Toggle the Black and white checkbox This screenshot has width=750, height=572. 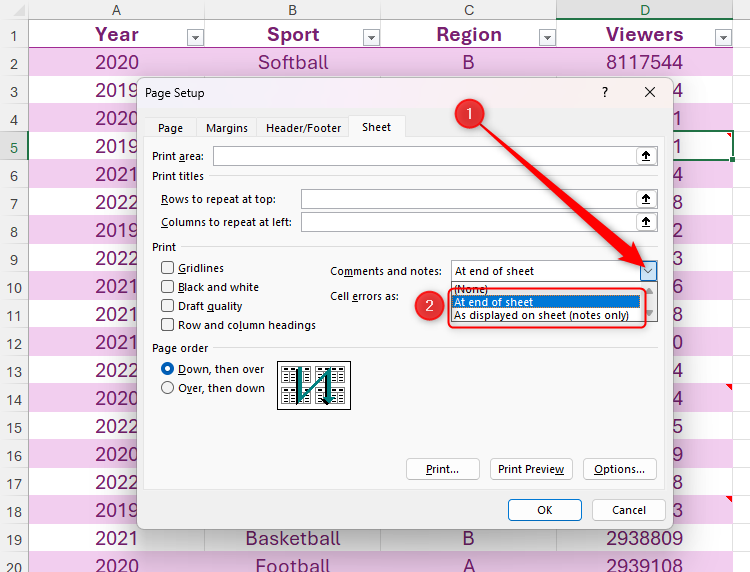point(168,287)
